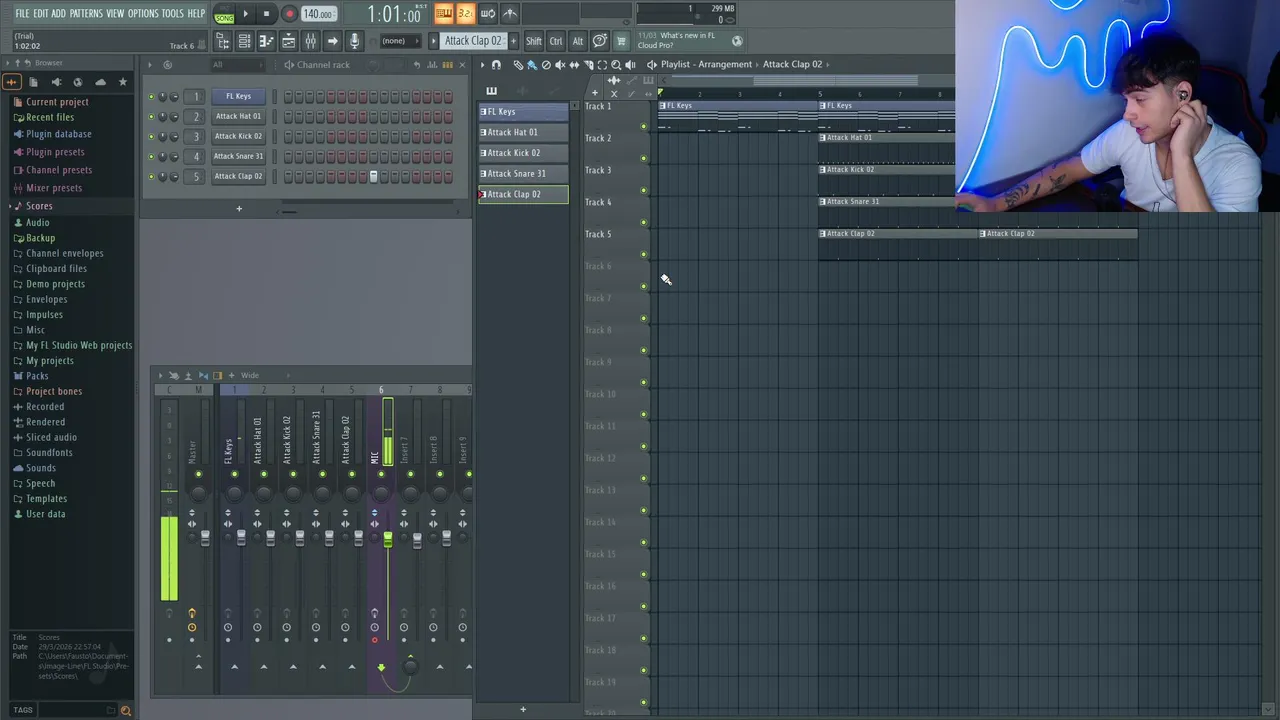Select Attack Kick 02 in the pattern picker

(x=523, y=153)
